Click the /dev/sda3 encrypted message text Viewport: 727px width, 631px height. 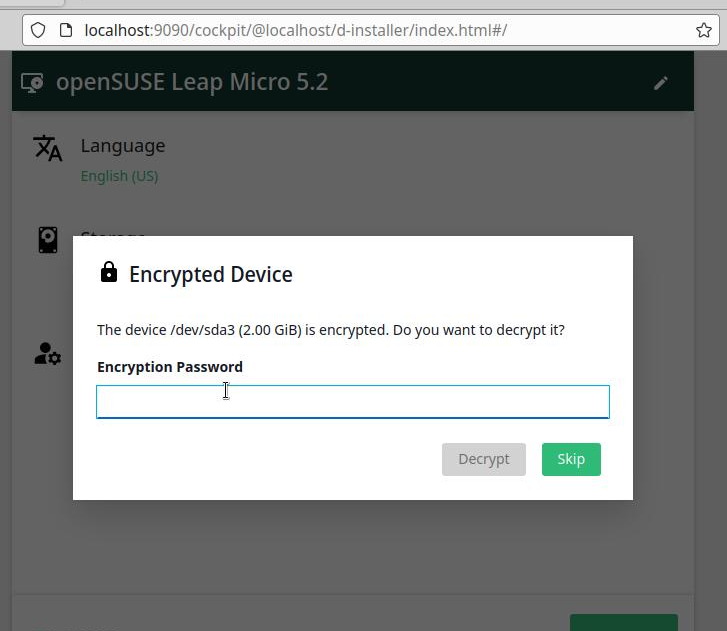[x=331, y=330]
